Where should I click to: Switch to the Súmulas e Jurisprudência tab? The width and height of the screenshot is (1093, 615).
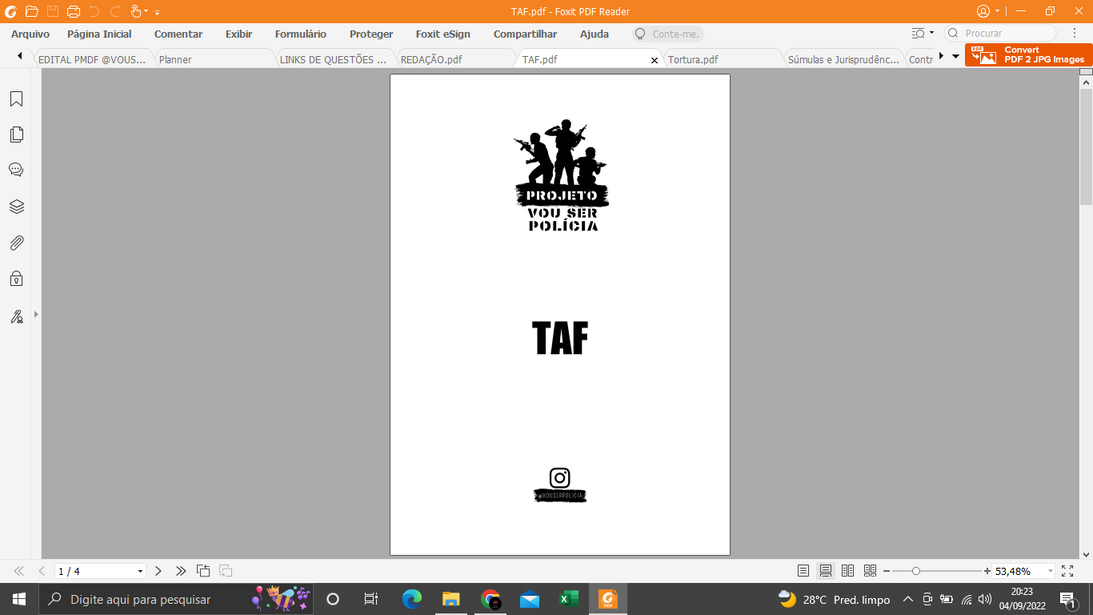tap(843, 59)
